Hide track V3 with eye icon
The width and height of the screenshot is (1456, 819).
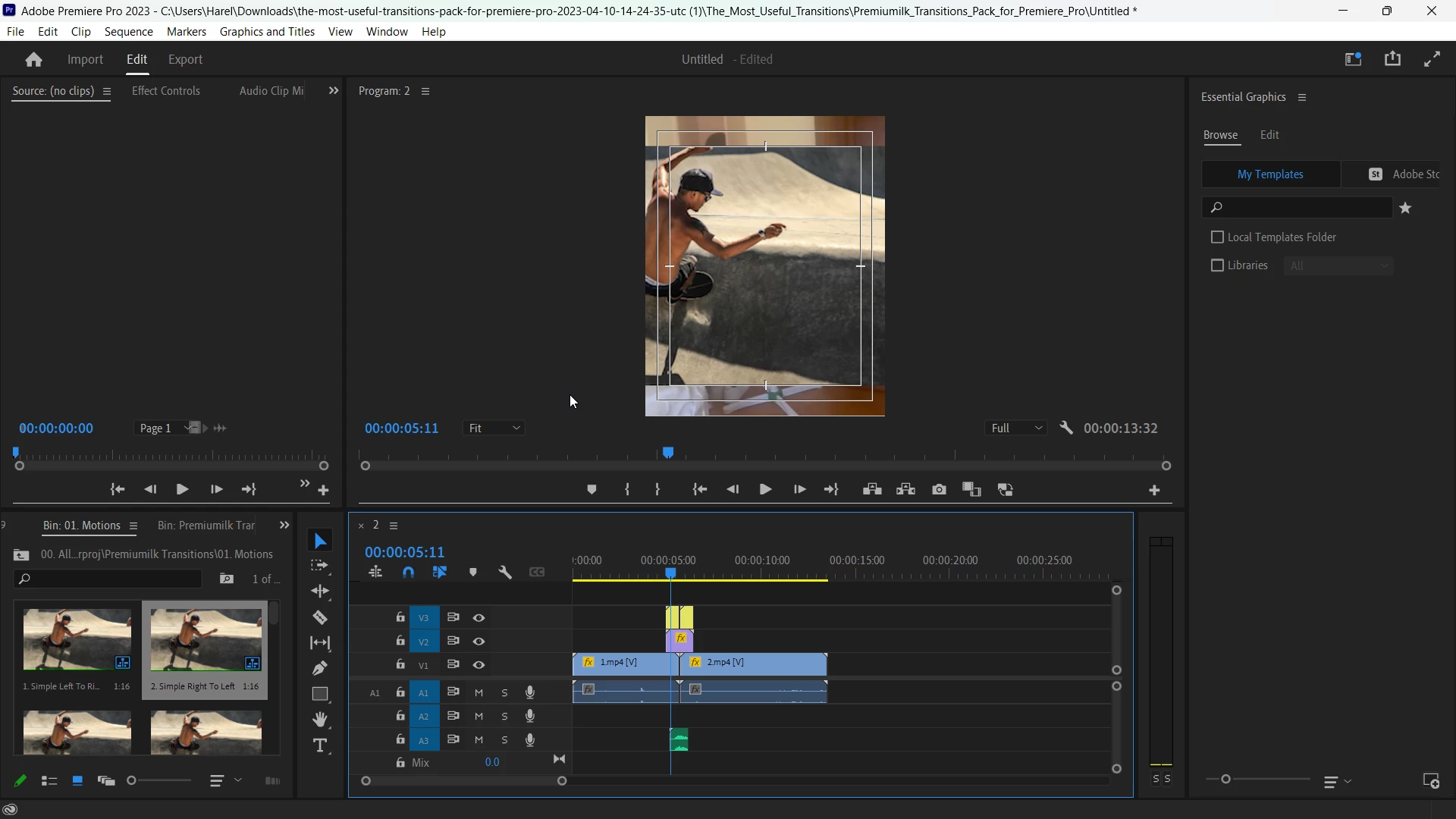tap(479, 618)
